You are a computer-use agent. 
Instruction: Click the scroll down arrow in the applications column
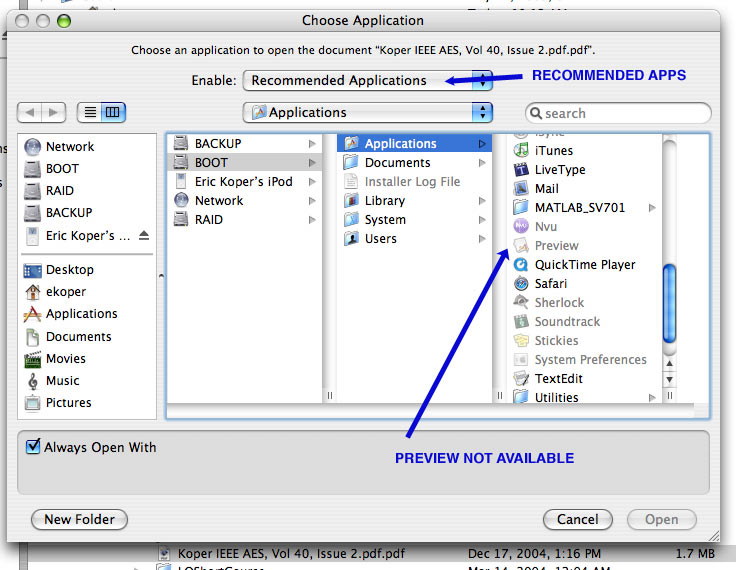point(669,379)
